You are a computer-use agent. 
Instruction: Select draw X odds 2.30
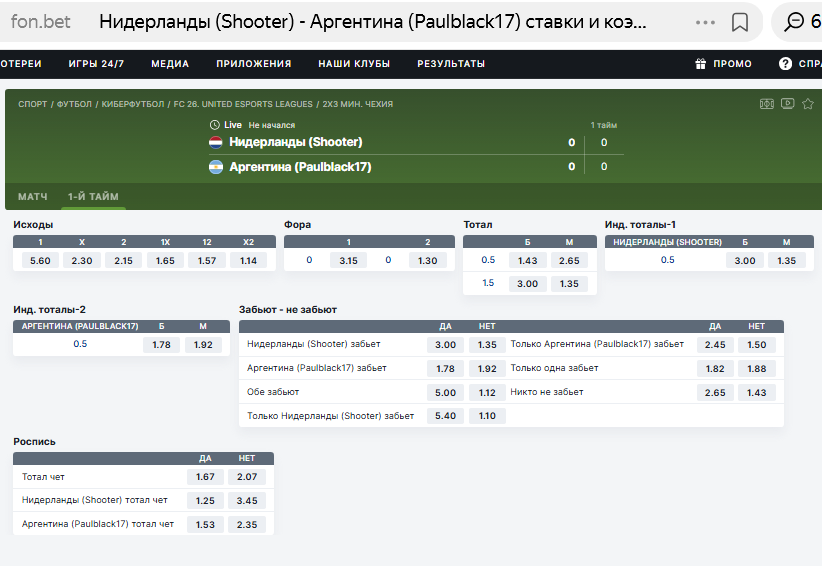pos(82,260)
